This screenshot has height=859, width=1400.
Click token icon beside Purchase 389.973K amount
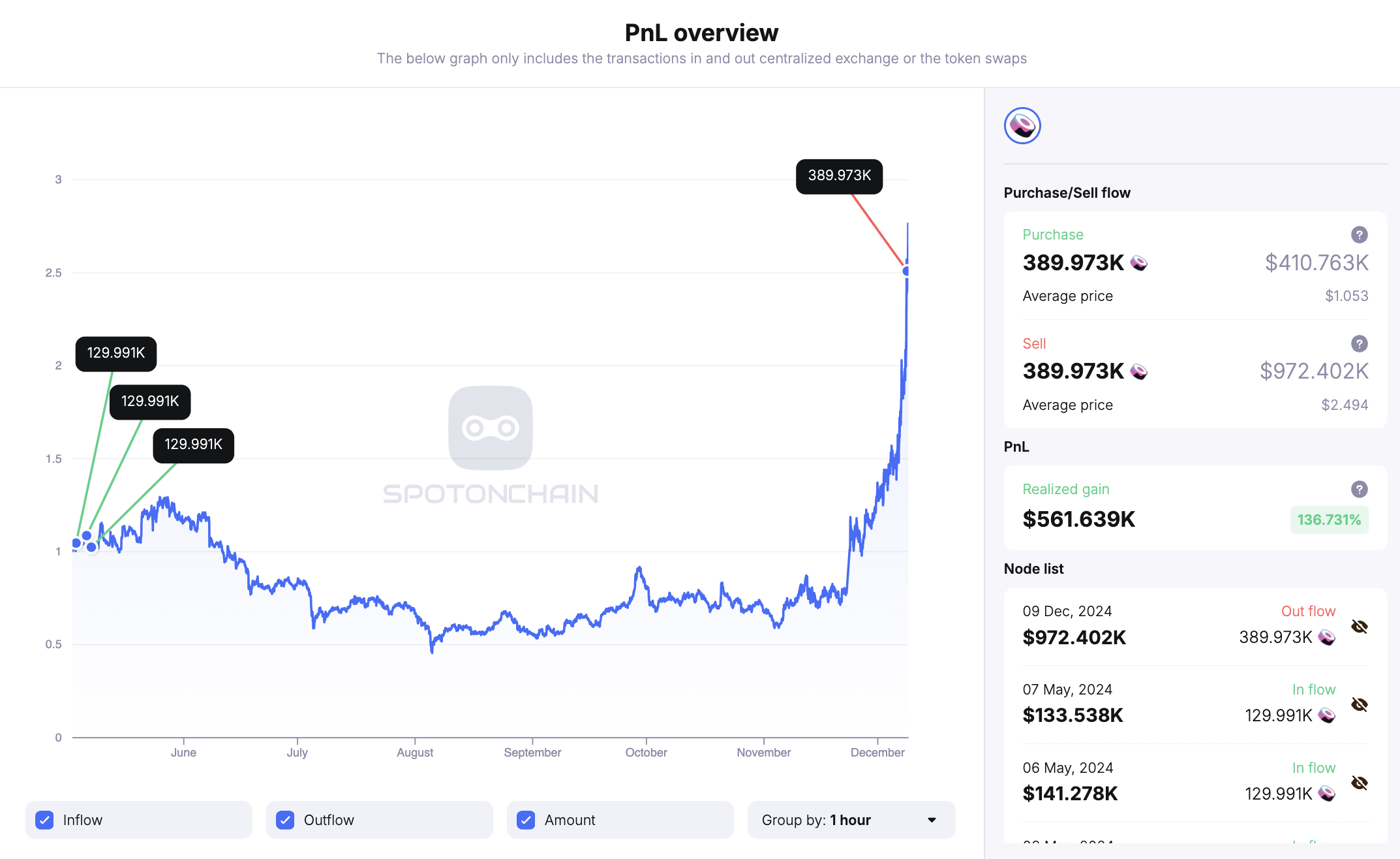point(1139,263)
